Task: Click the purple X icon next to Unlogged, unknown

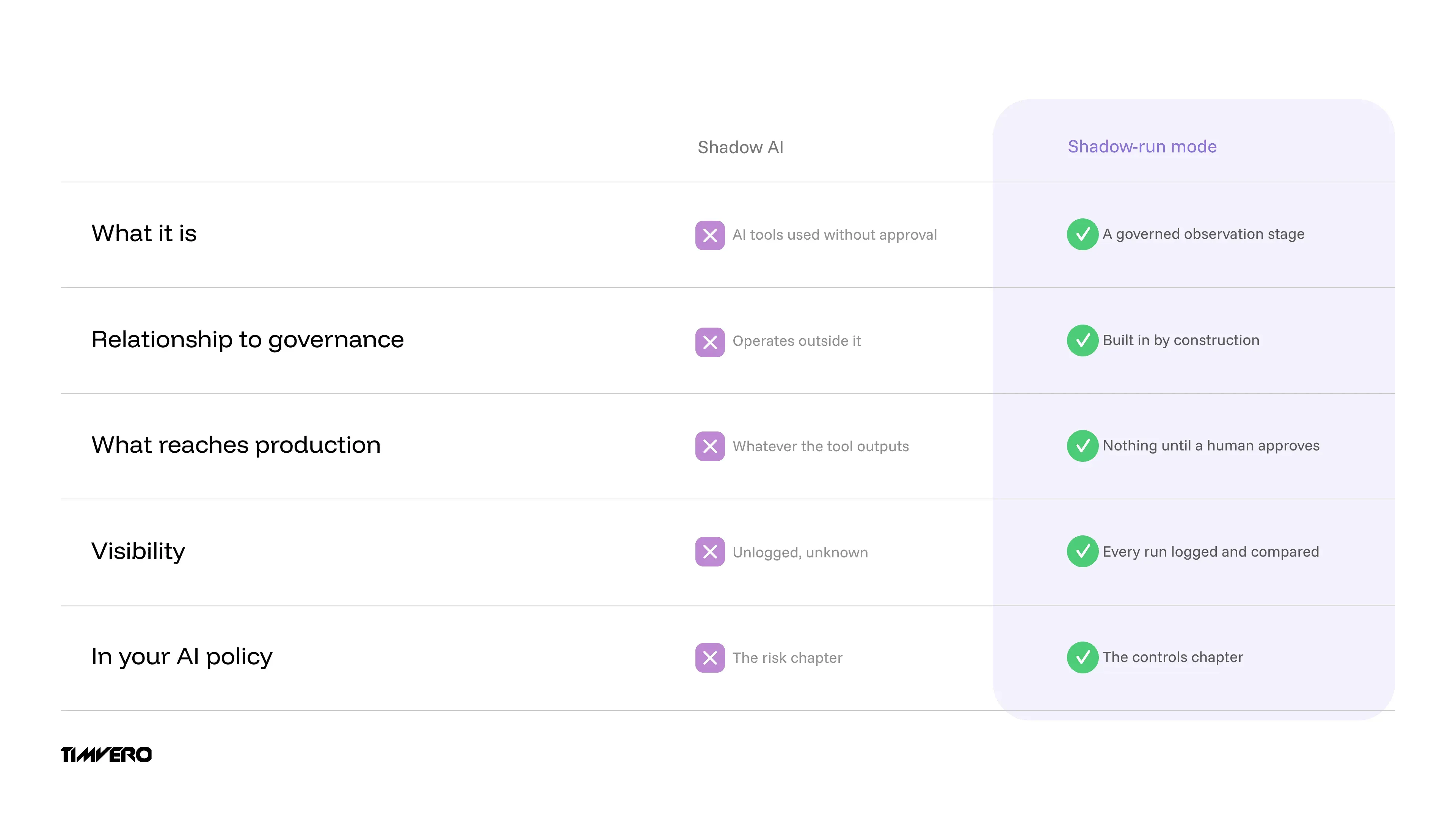Action: [710, 552]
